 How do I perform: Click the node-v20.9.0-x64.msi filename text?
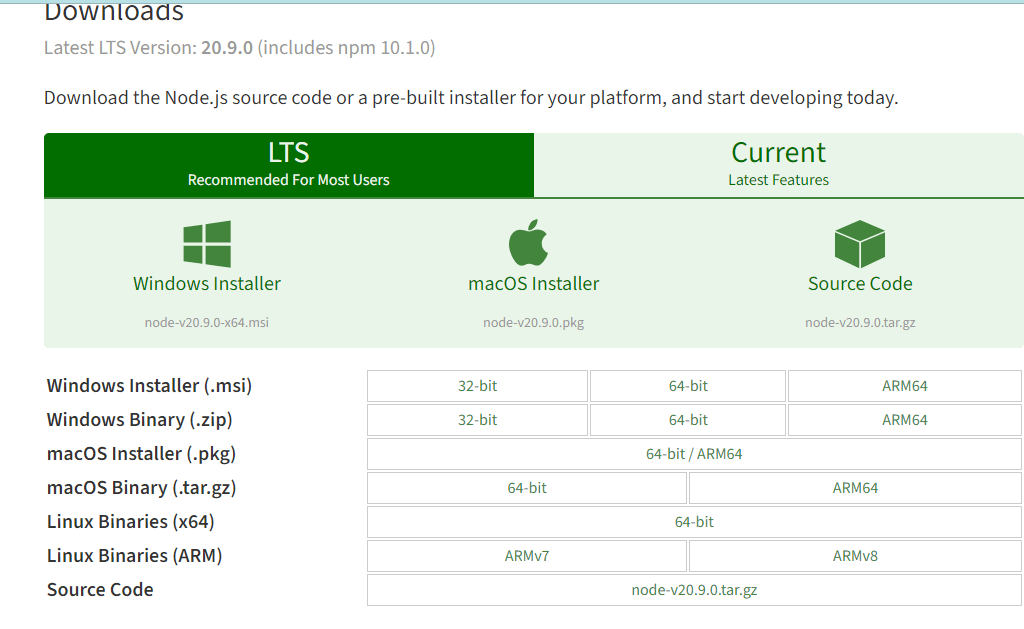coord(207,322)
